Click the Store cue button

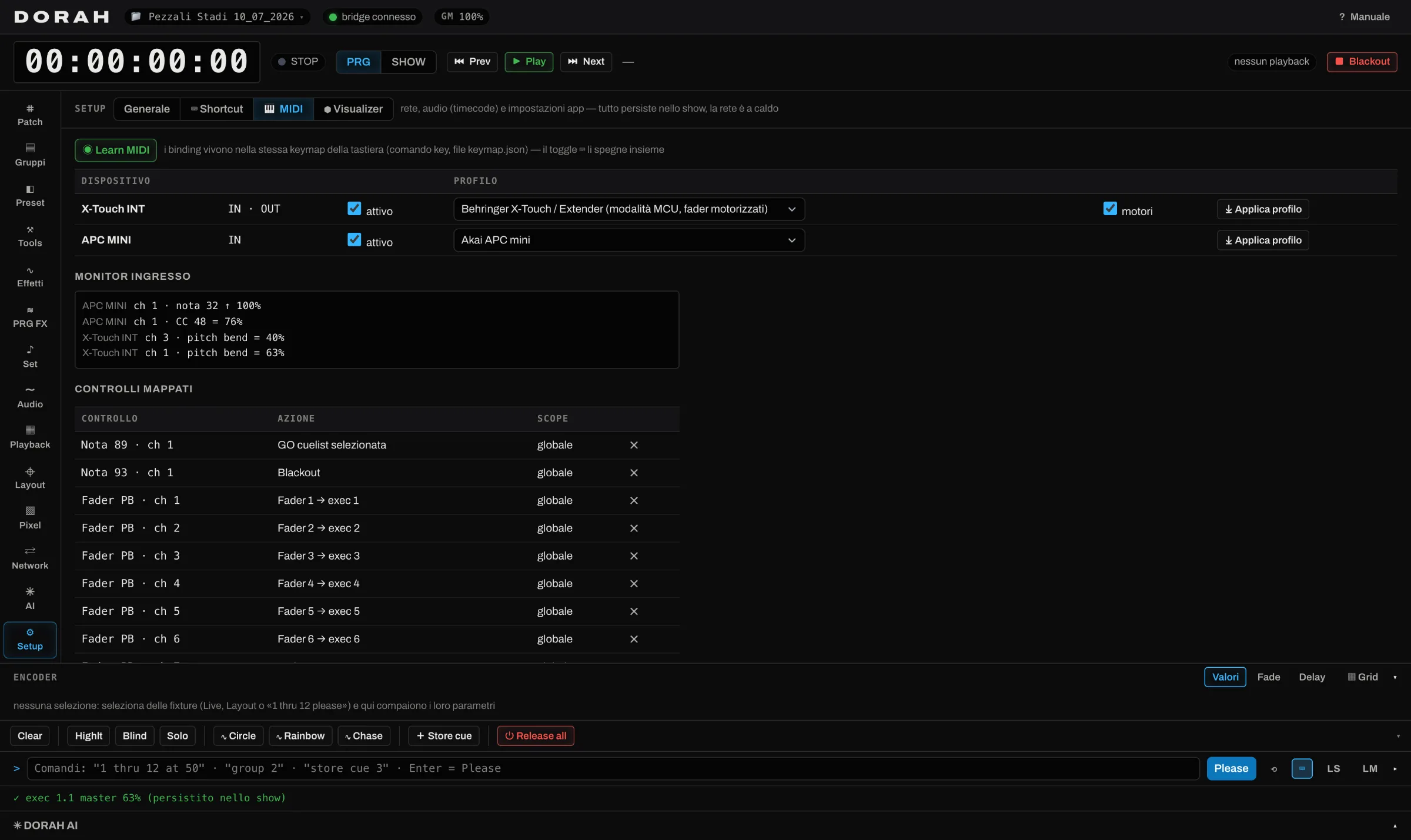coord(444,736)
